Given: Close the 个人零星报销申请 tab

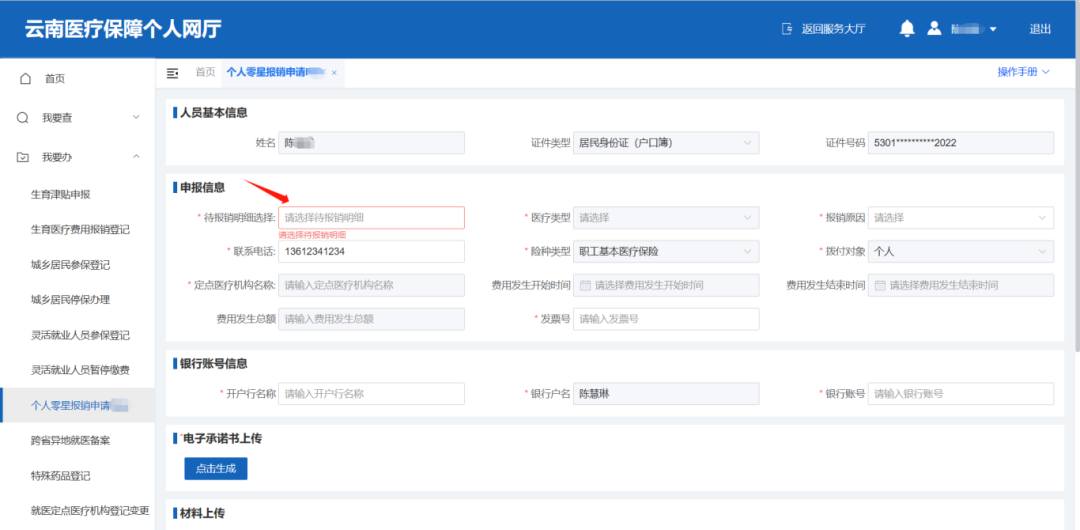Looking at the screenshot, I should click(334, 73).
